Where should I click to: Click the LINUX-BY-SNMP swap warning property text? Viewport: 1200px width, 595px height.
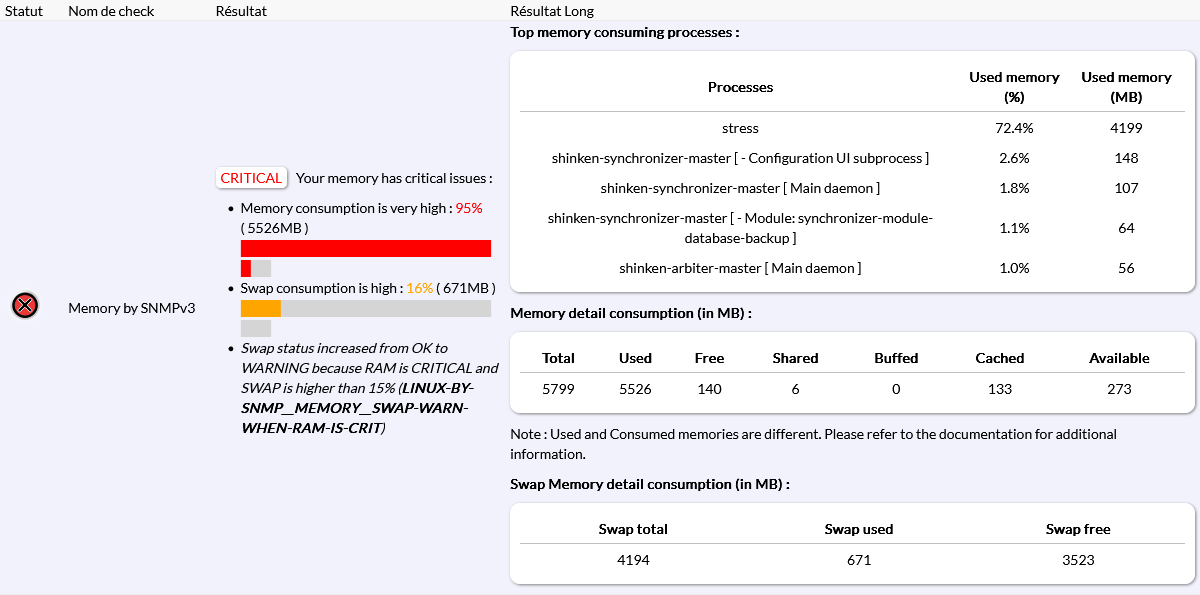pyautogui.click(x=355, y=408)
